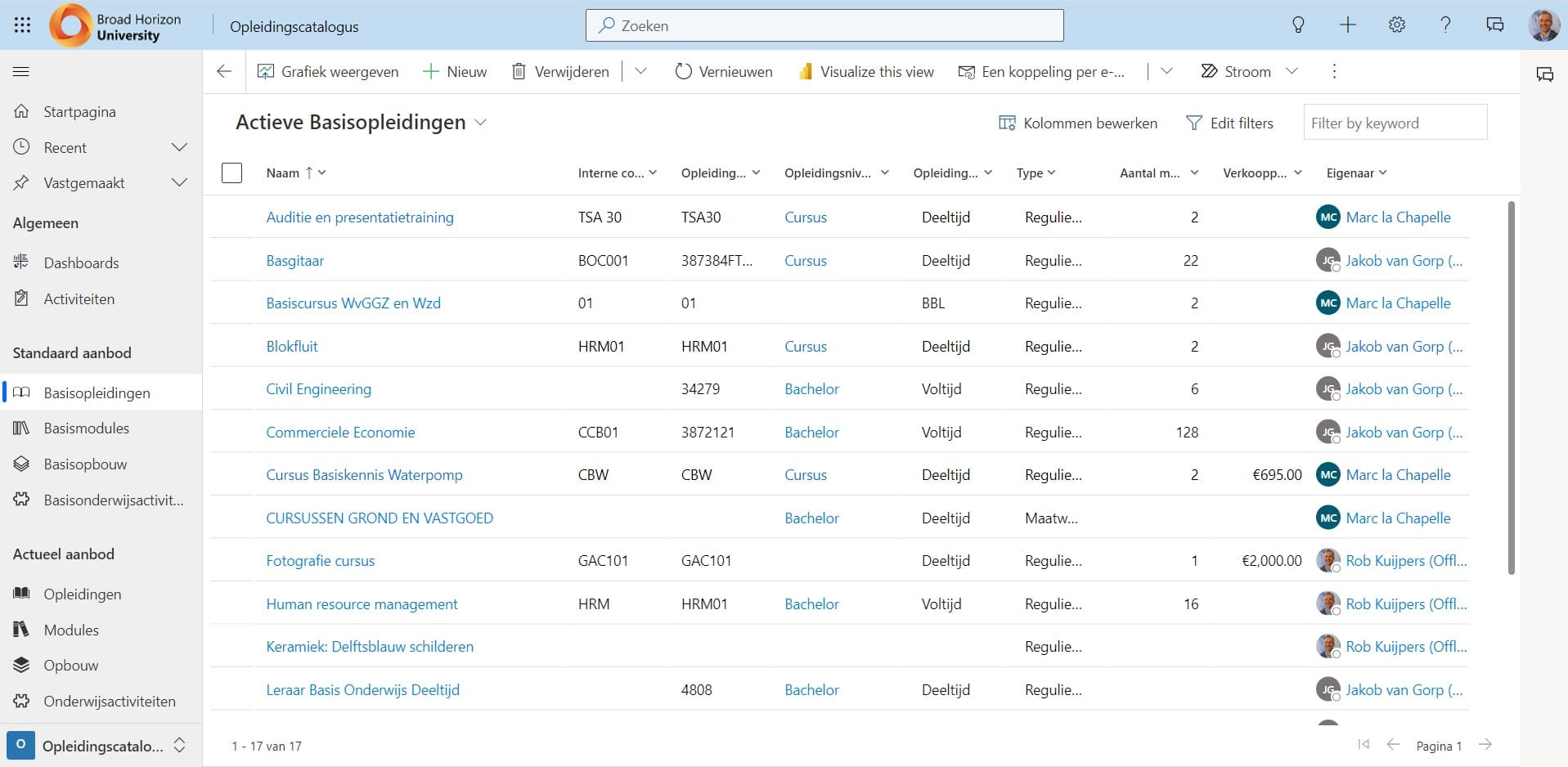This screenshot has width=1568, height=767.
Task: Open Eigenaar column header menu
Action: click(x=1357, y=173)
